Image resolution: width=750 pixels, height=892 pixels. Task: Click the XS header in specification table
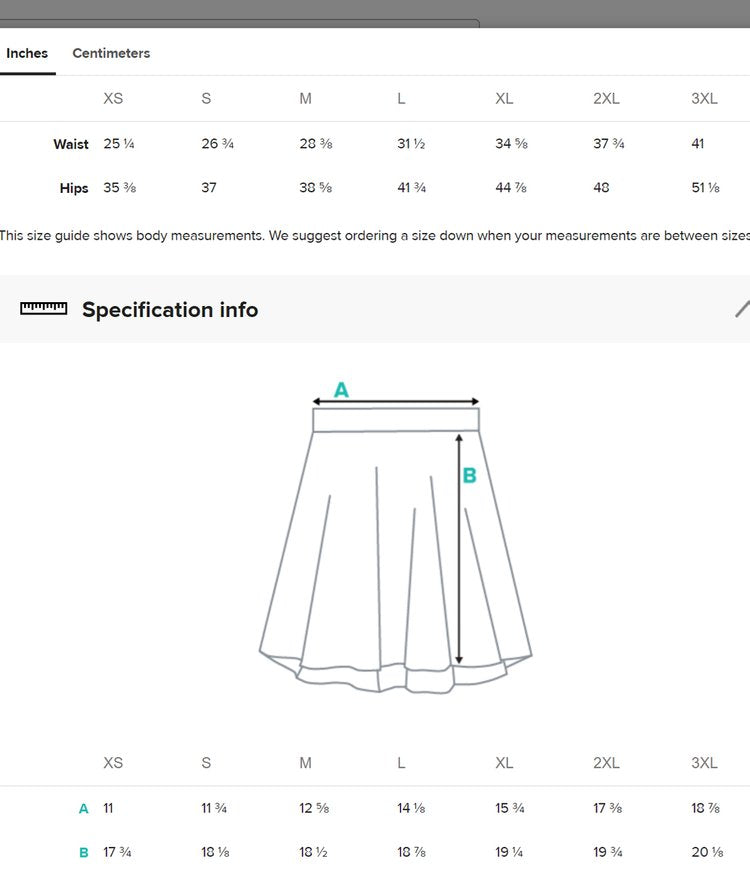pos(113,763)
